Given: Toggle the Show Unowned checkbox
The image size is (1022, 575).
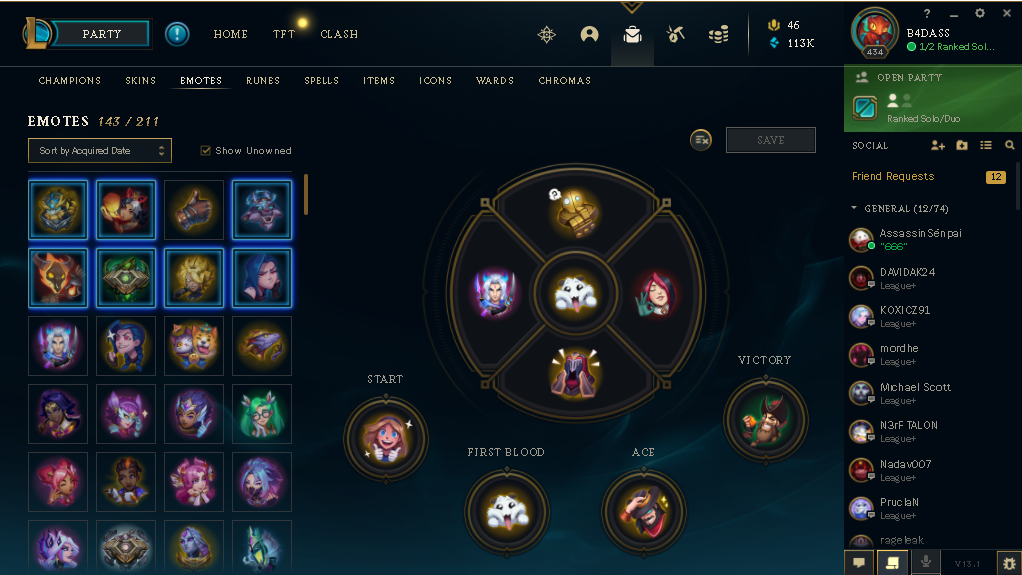Looking at the screenshot, I should [205, 151].
